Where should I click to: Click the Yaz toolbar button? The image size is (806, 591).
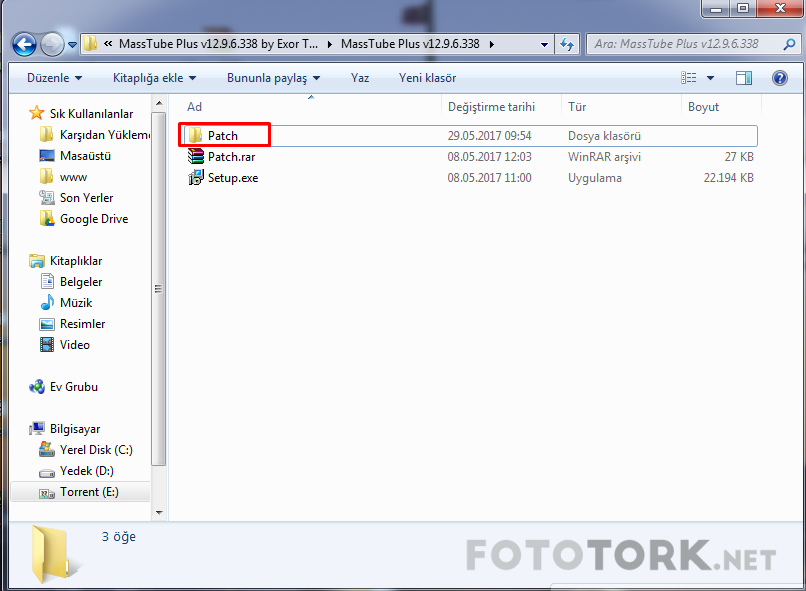tap(360, 78)
